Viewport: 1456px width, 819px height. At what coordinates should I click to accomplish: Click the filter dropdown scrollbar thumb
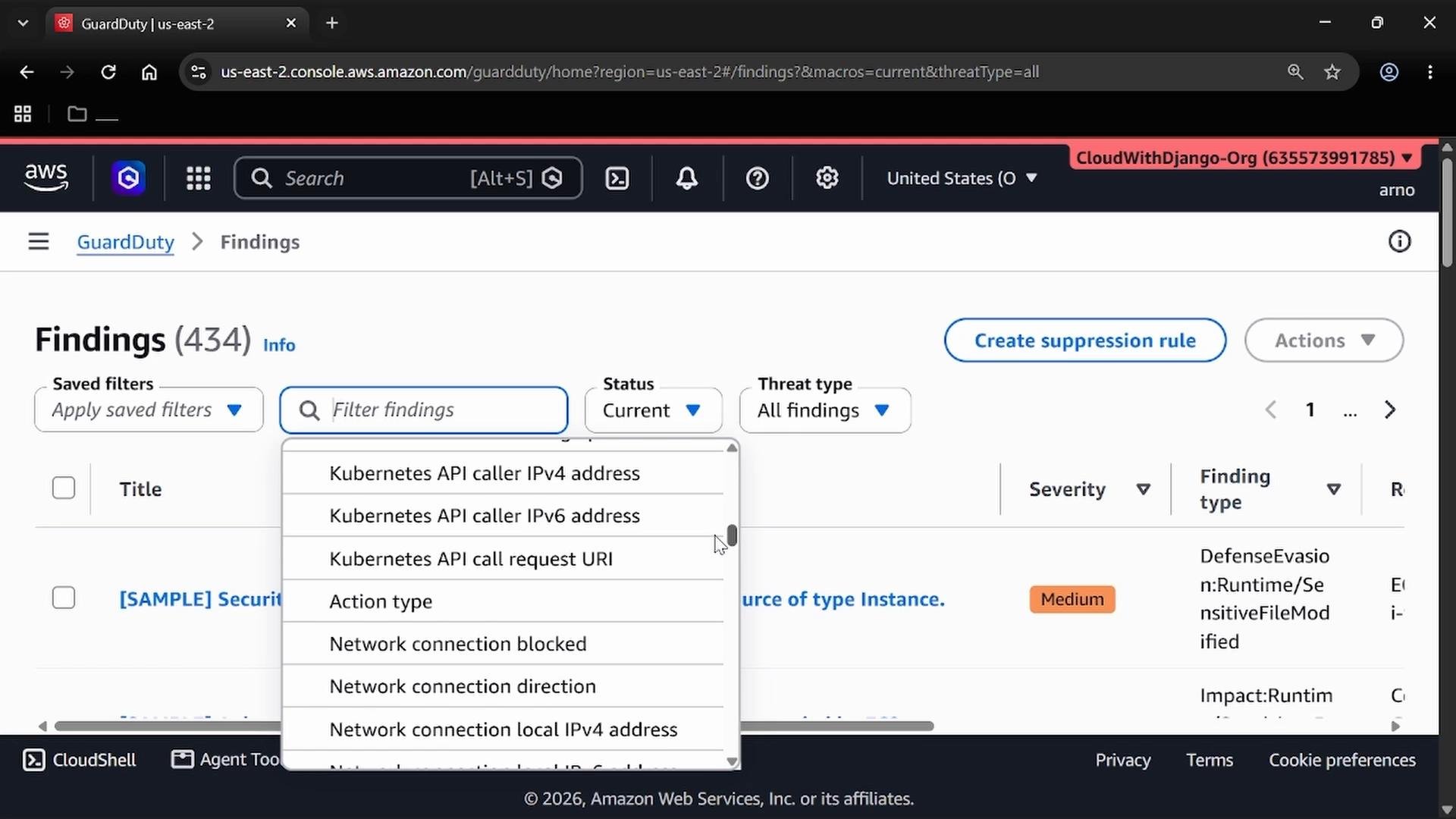click(x=732, y=535)
